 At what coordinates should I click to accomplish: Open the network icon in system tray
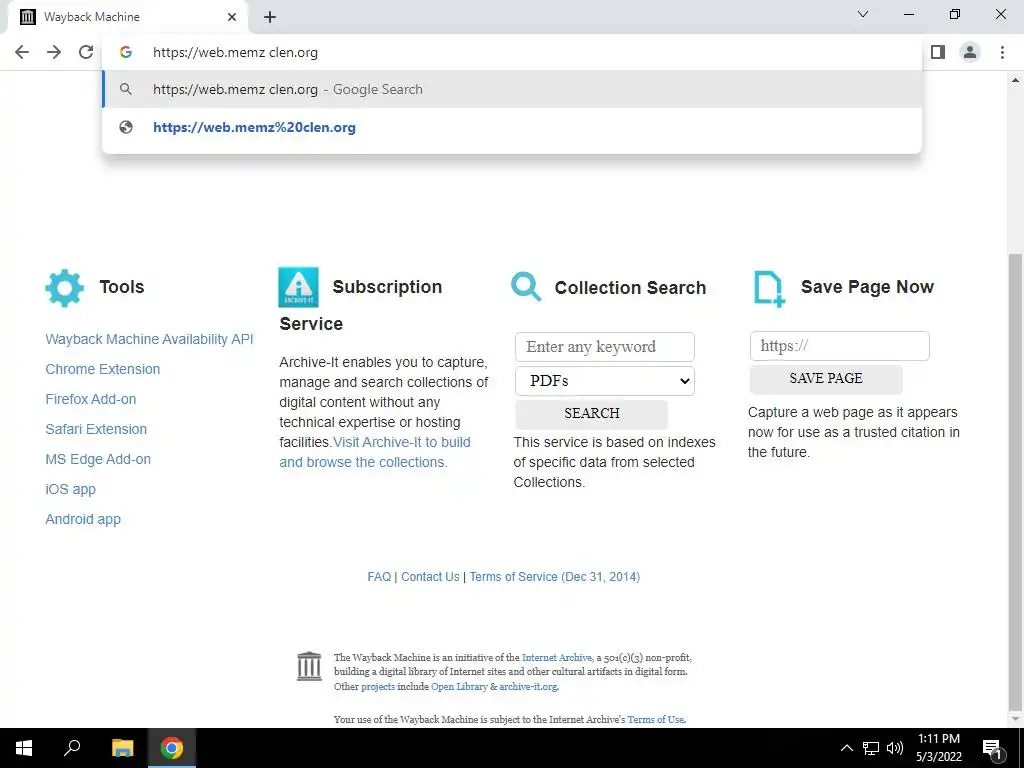[871, 748]
